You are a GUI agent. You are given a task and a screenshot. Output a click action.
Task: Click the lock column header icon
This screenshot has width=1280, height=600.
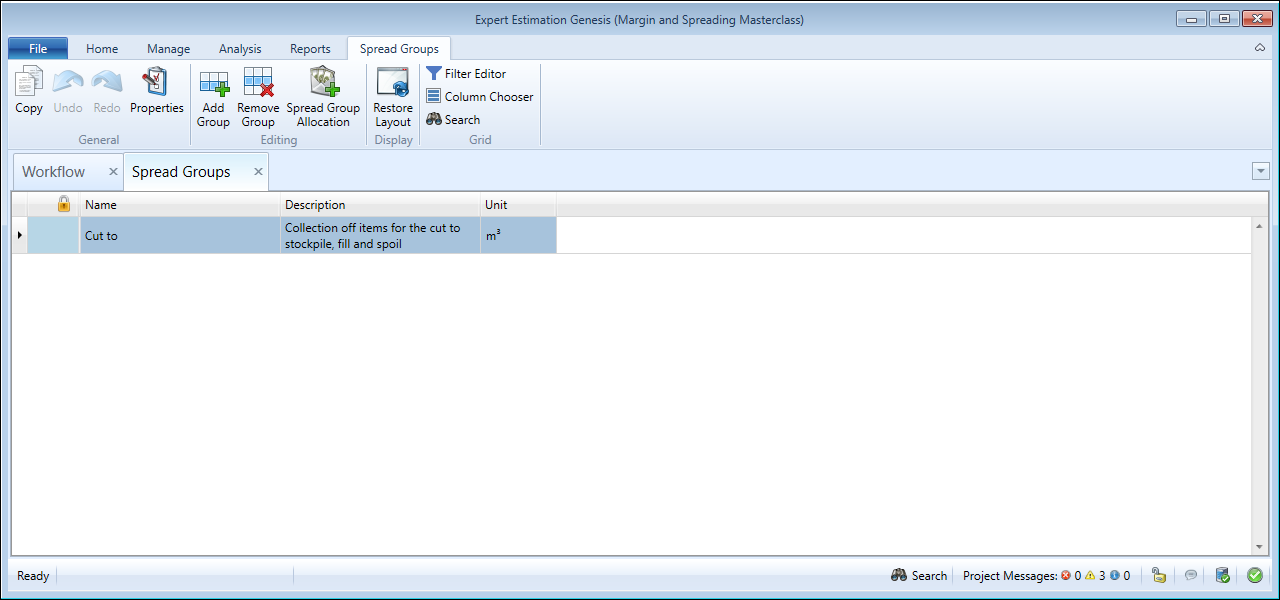[x=64, y=204]
